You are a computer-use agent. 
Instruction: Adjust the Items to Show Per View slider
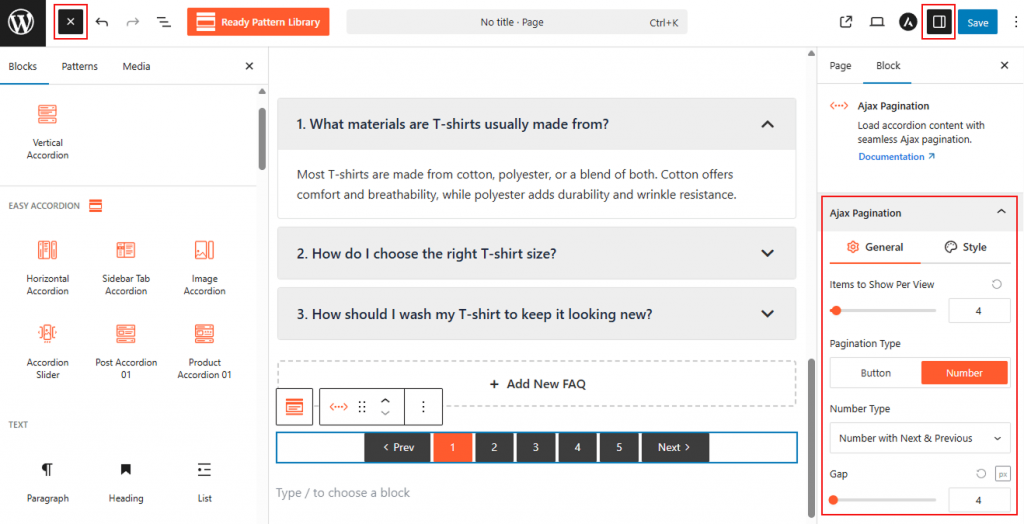coord(836,311)
